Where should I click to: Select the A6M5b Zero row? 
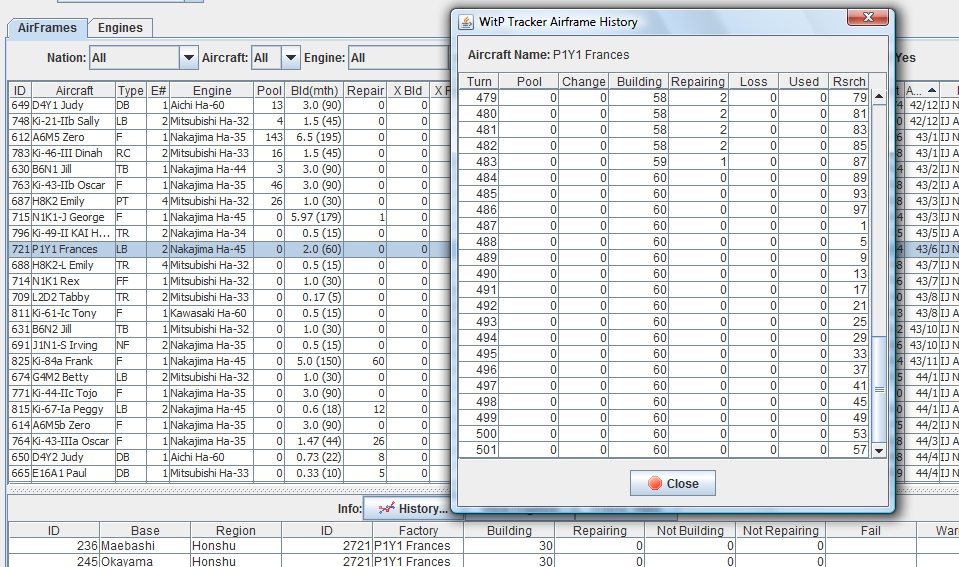pyautogui.click(x=229, y=424)
